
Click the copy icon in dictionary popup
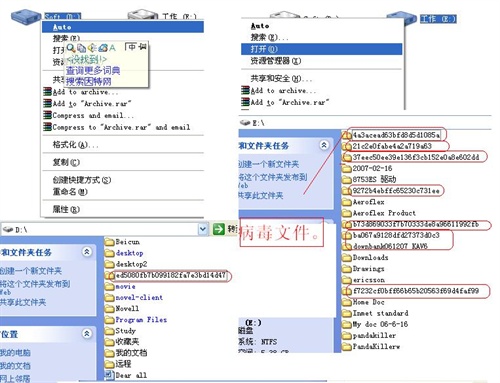click(81, 48)
